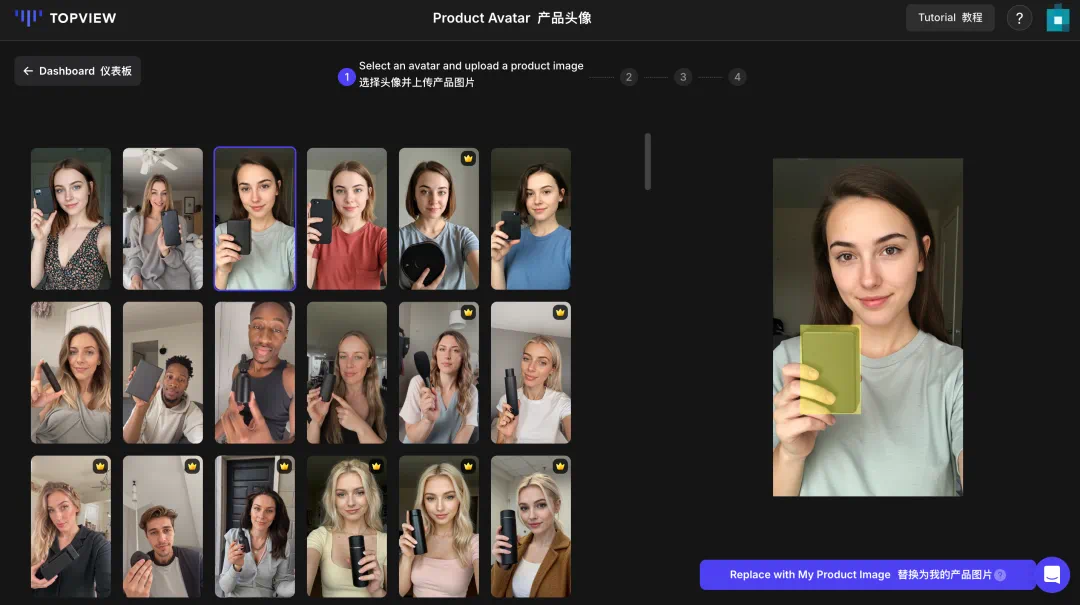This screenshot has width=1080, height=605.
Task: Go to step 2 in progress indicator
Action: (628, 77)
